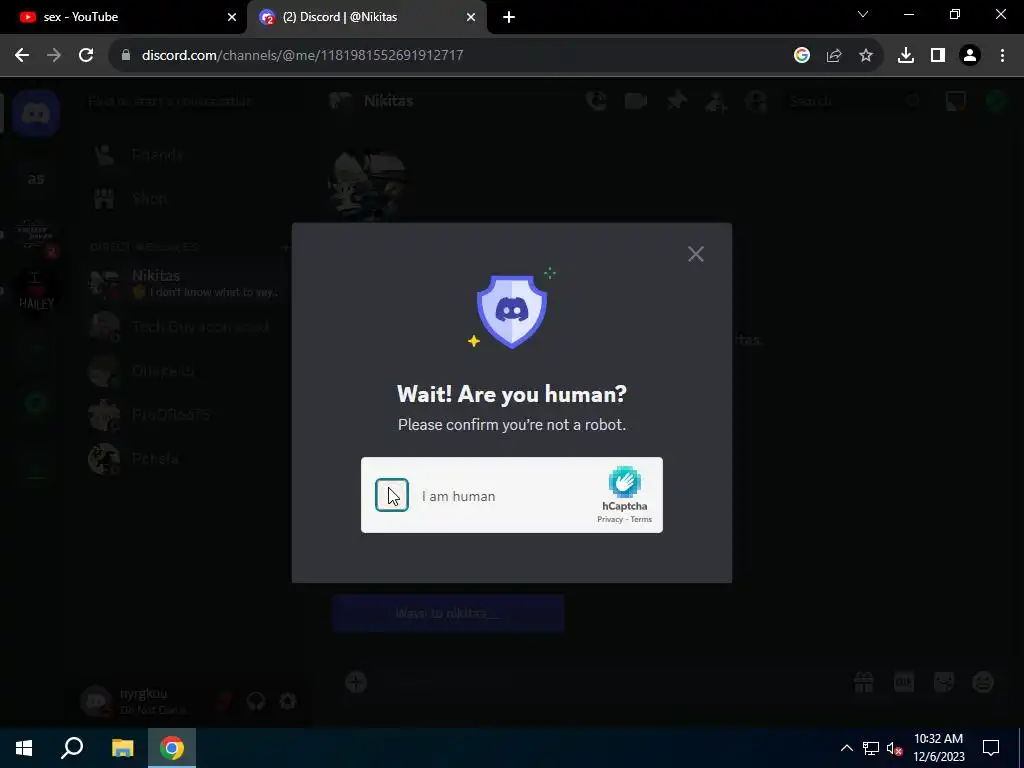Open the Windows notification center
The height and width of the screenshot is (768, 1024).
(x=991, y=748)
